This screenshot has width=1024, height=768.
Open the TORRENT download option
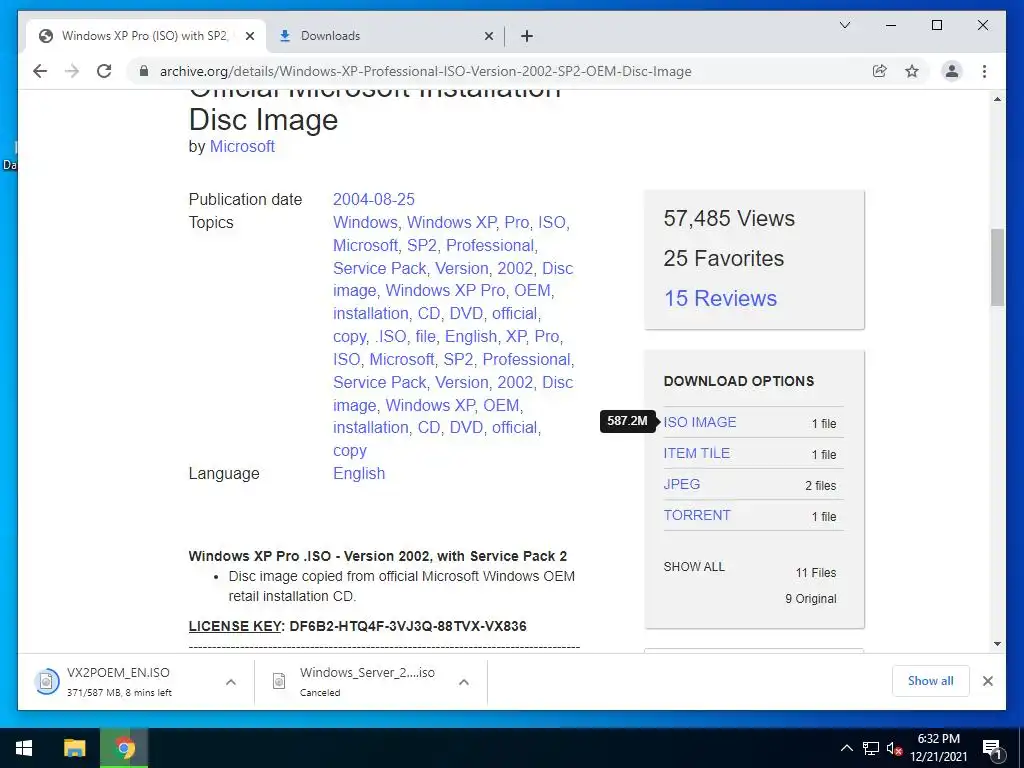click(697, 515)
